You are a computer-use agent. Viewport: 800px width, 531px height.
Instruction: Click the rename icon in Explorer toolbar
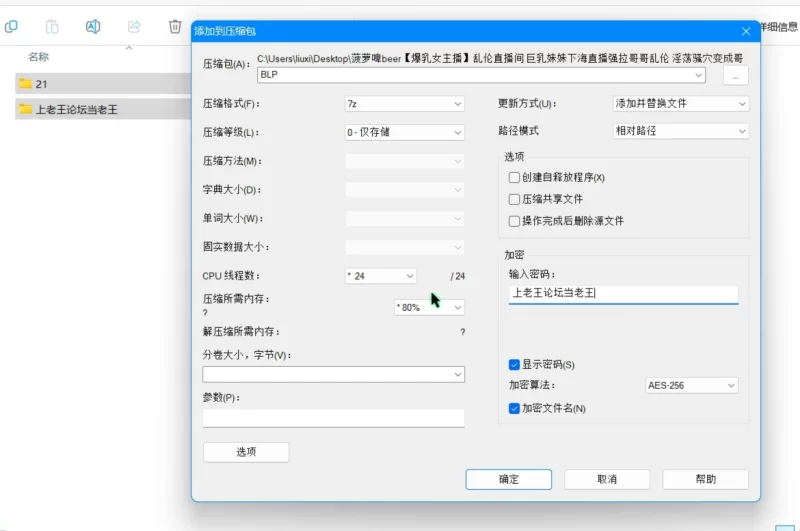click(x=93, y=26)
